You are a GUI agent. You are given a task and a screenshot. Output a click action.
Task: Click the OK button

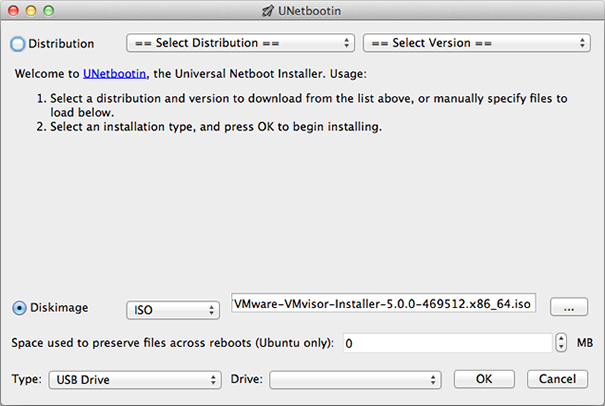484,379
